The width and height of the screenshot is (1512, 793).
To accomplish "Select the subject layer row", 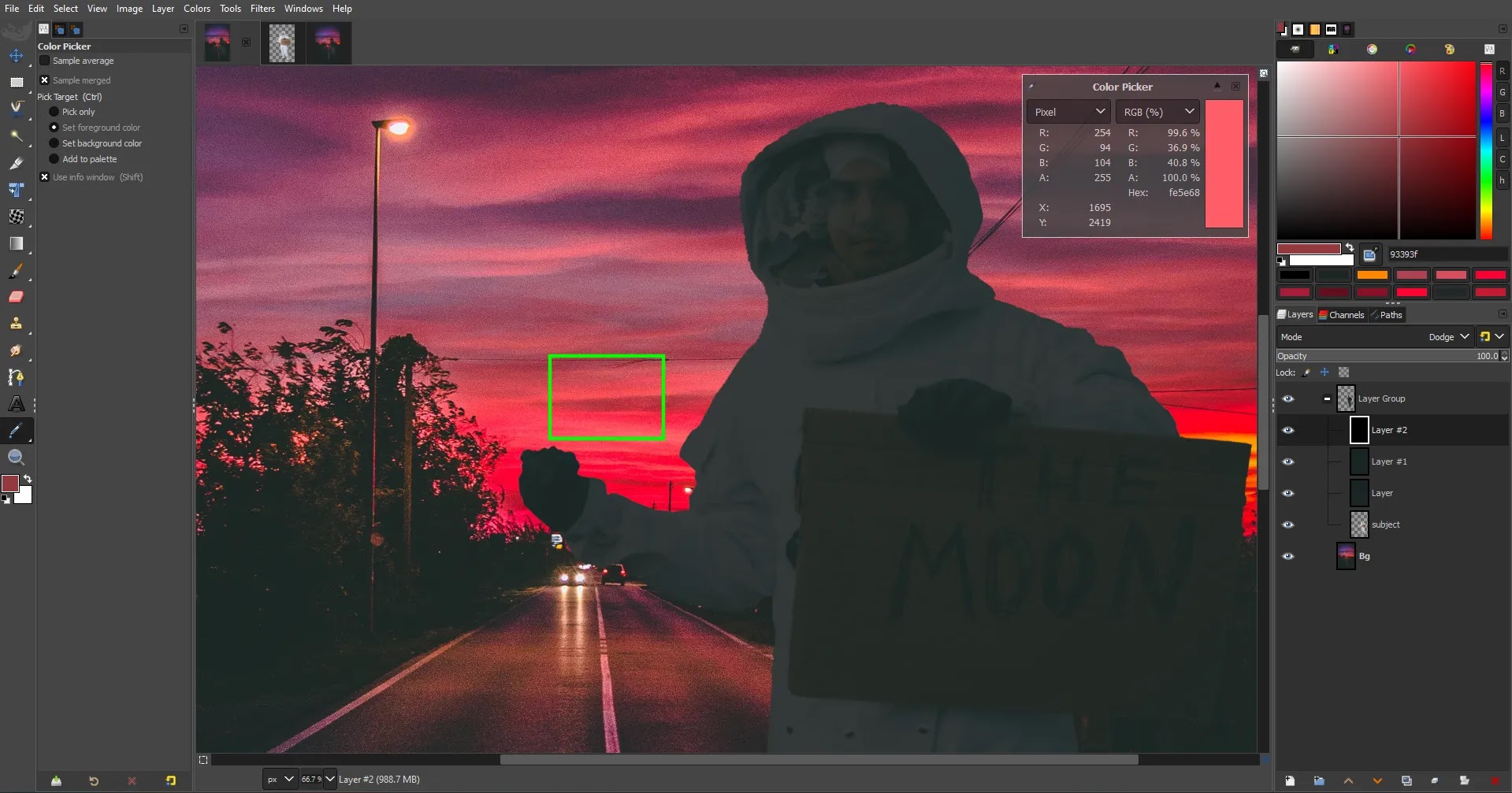I will (x=1392, y=524).
